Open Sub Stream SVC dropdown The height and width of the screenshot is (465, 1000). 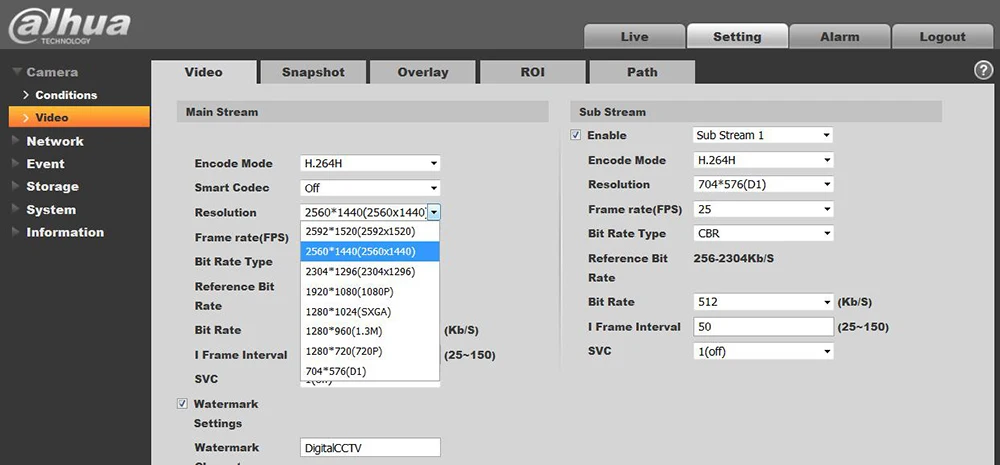763,351
